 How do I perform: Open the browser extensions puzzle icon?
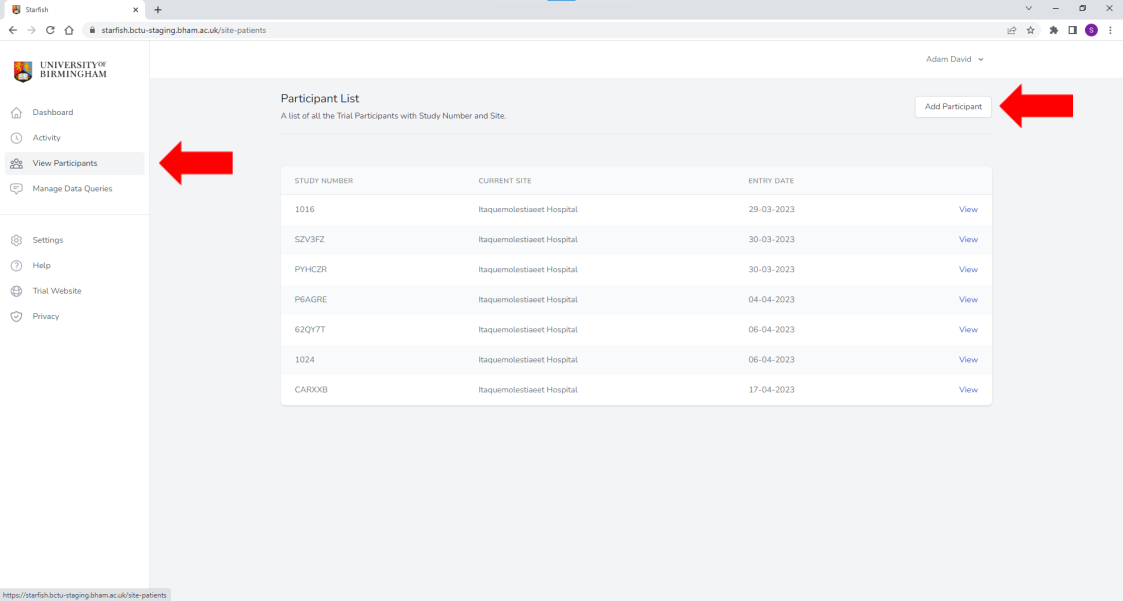[1053, 30]
